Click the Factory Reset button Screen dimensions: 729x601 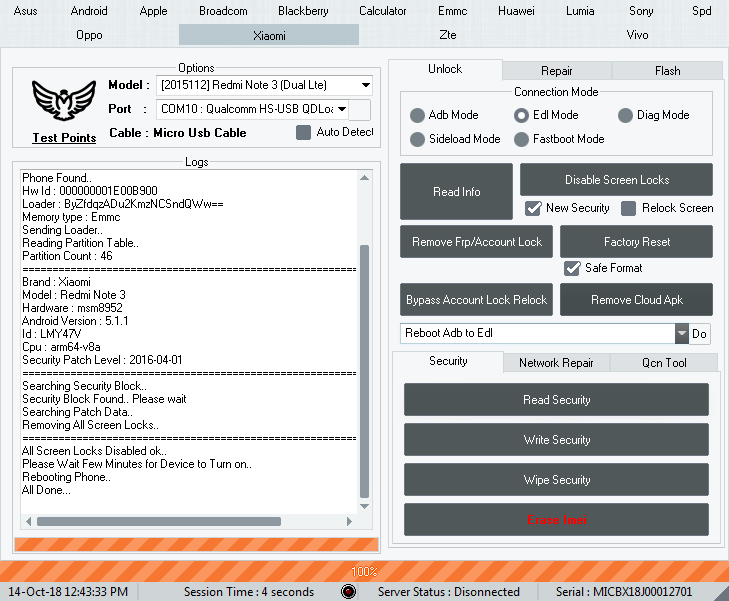pyautogui.click(x=636, y=242)
